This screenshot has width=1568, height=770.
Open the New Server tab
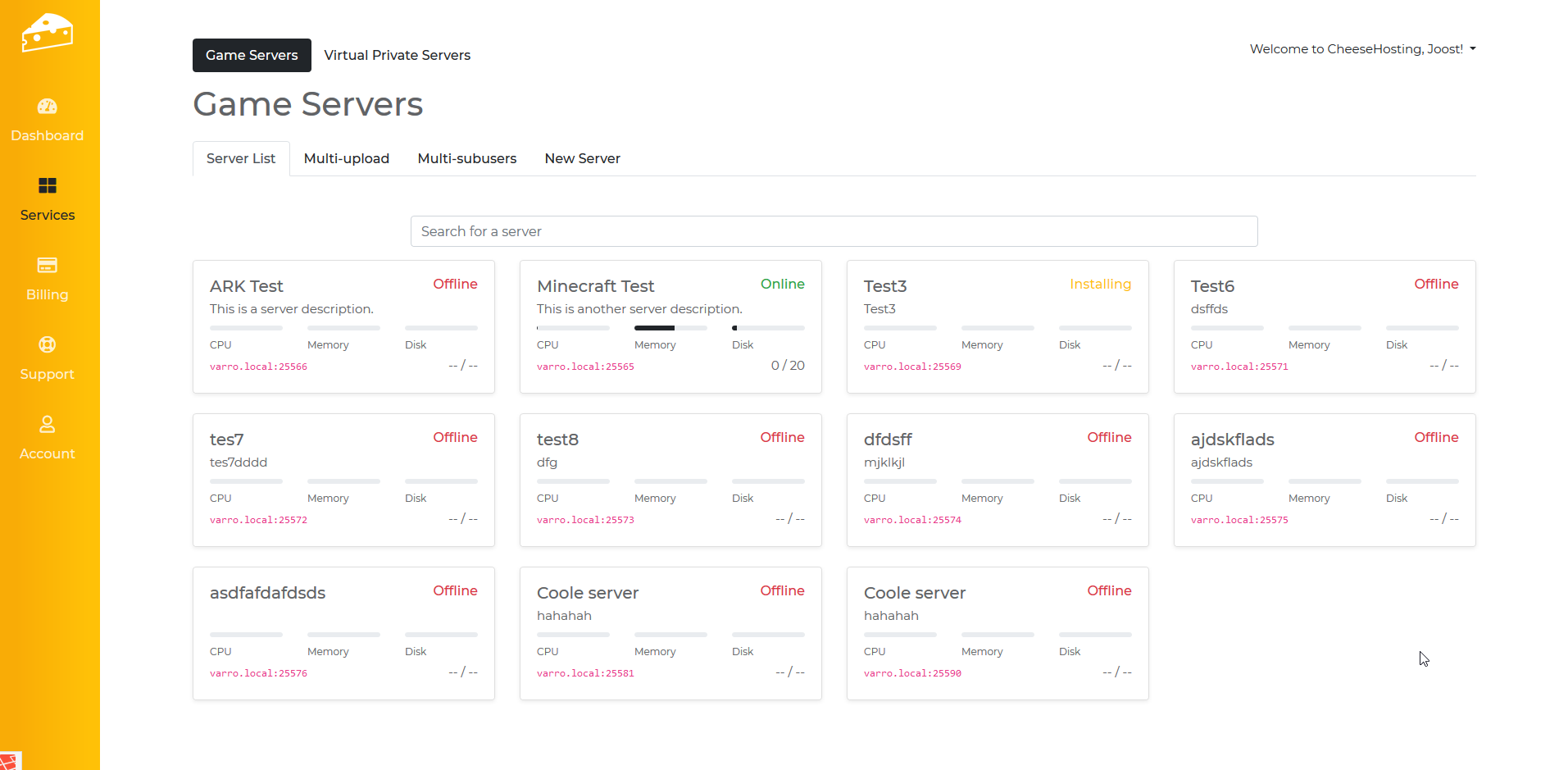582,158
